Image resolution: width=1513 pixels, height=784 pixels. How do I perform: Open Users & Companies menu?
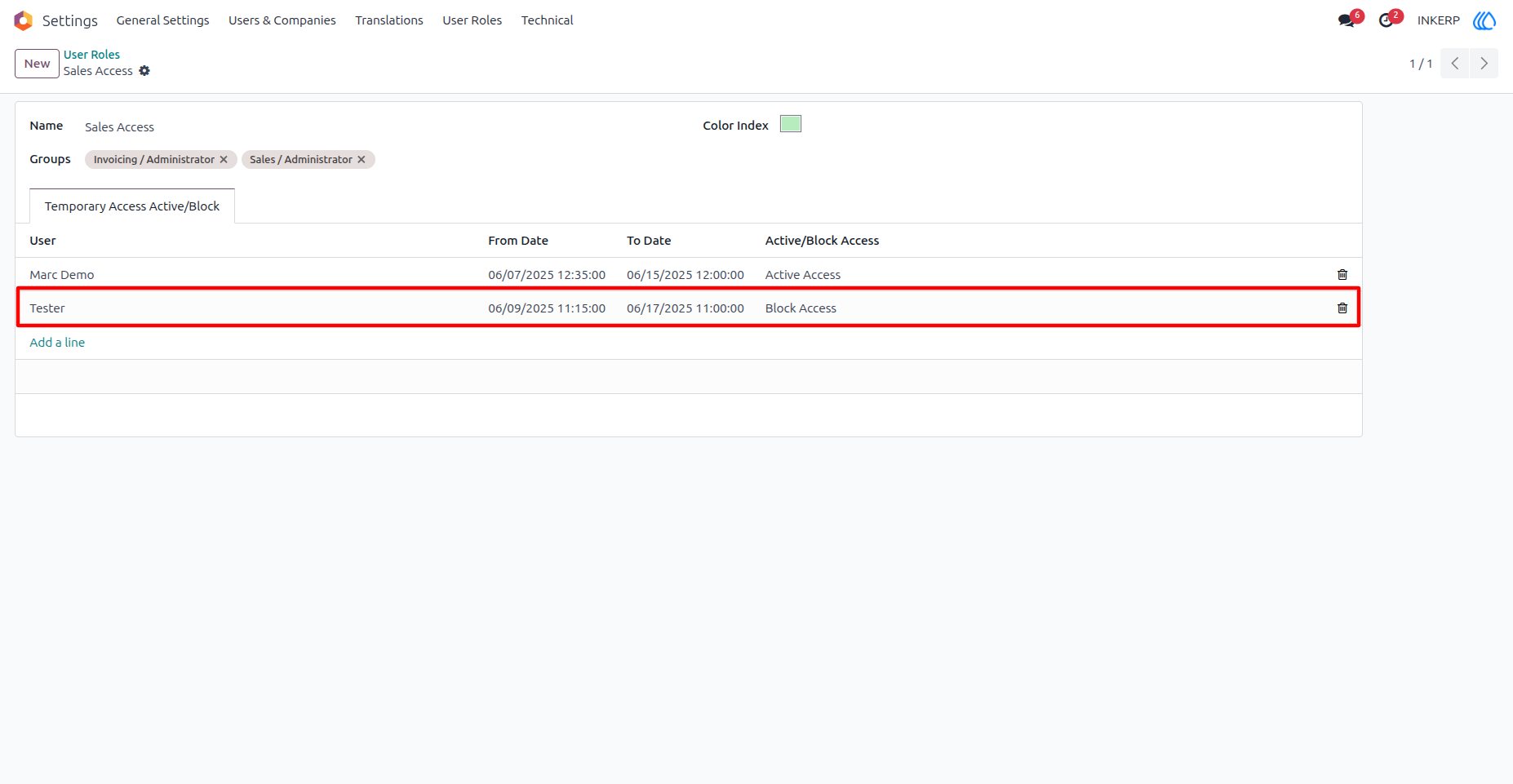tap(282, 20)
